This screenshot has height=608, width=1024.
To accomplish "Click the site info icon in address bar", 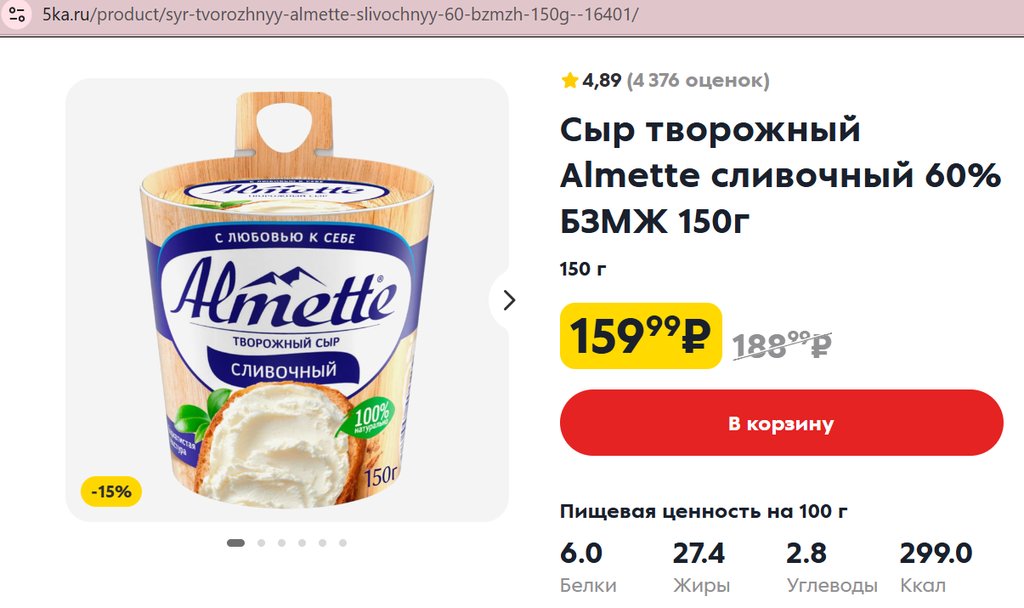I will click(16, 16).
